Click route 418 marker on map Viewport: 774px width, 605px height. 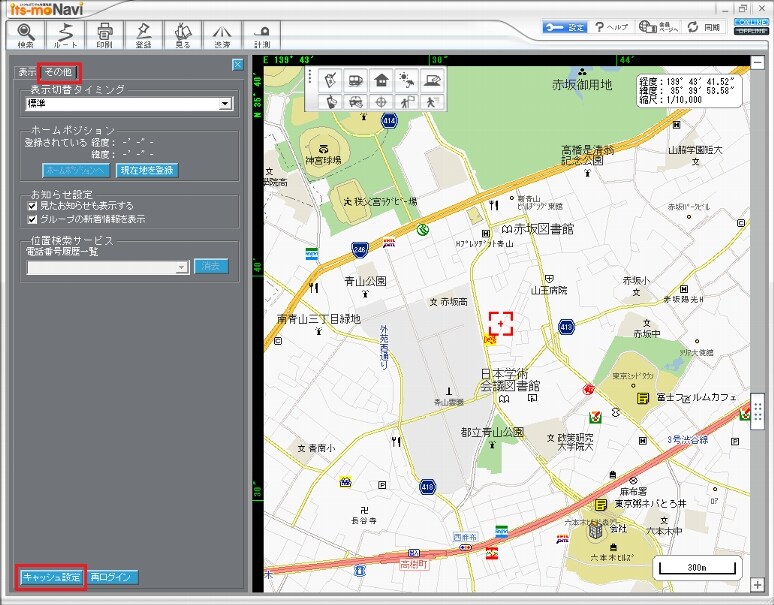tap(427, 488)
